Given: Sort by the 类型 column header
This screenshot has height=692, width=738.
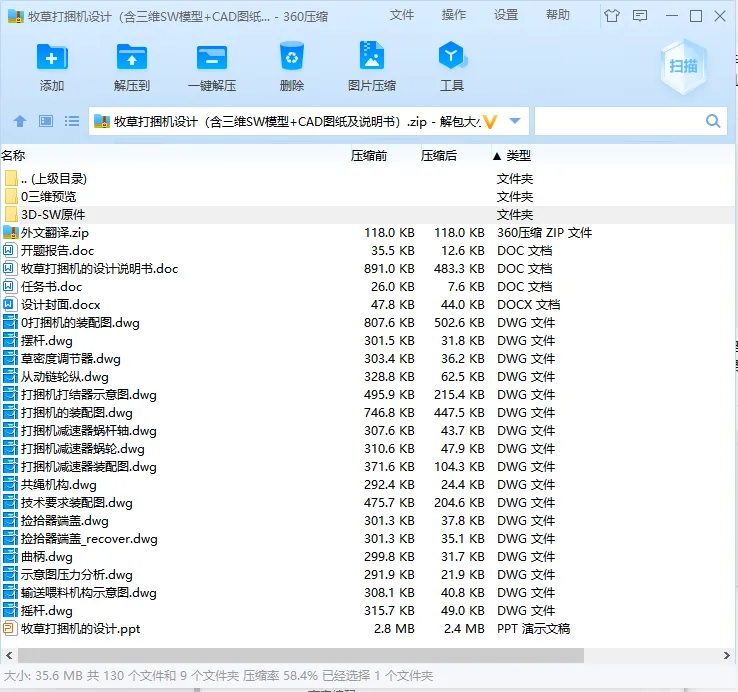Looking at the screenshot, I should [x=518, y=156].
